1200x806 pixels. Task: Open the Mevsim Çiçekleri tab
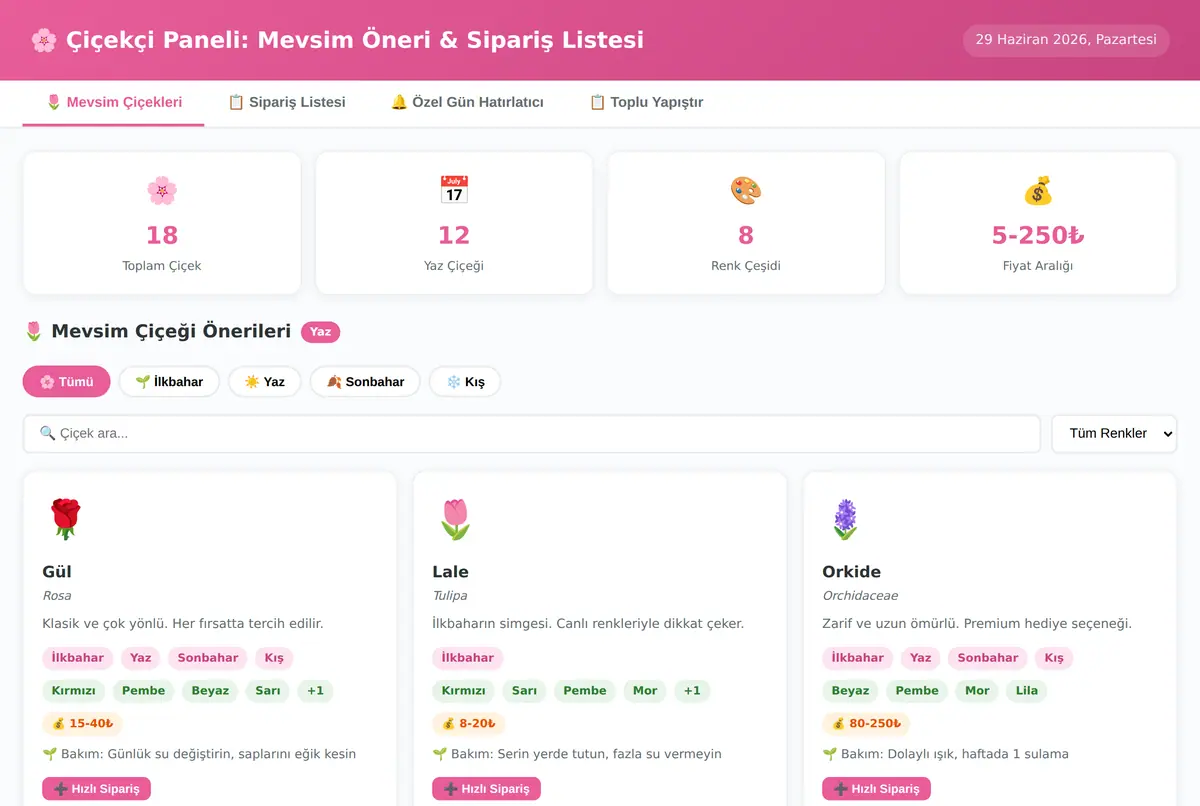113,102
